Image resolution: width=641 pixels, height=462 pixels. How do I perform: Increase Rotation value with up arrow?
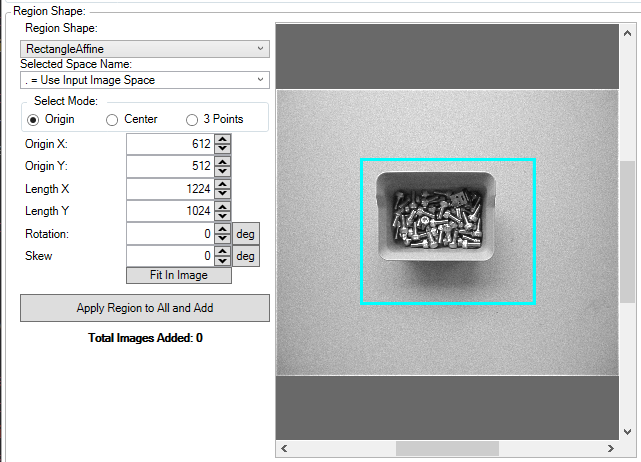coord(222,228)
